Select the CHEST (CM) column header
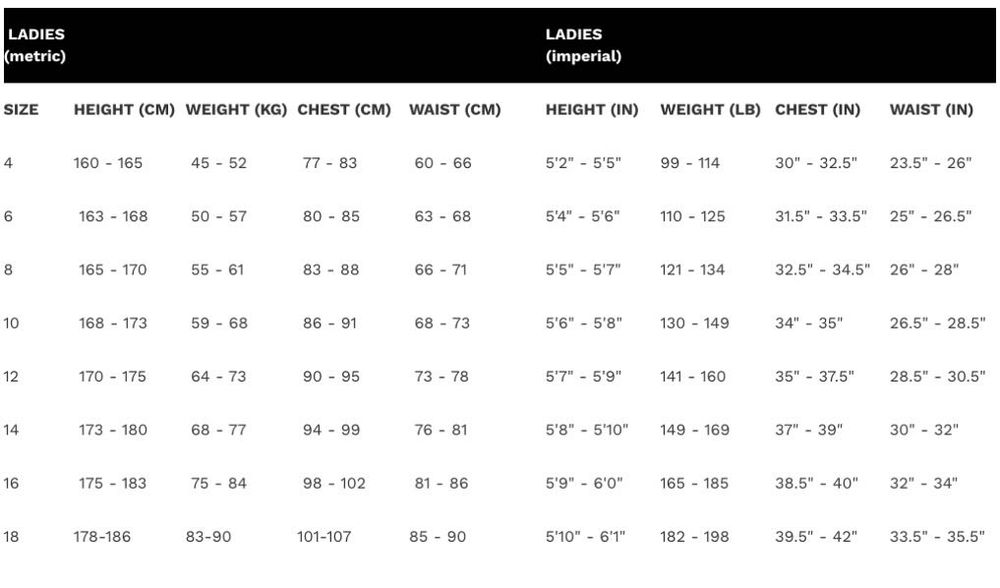 click(x=343, y=110)
